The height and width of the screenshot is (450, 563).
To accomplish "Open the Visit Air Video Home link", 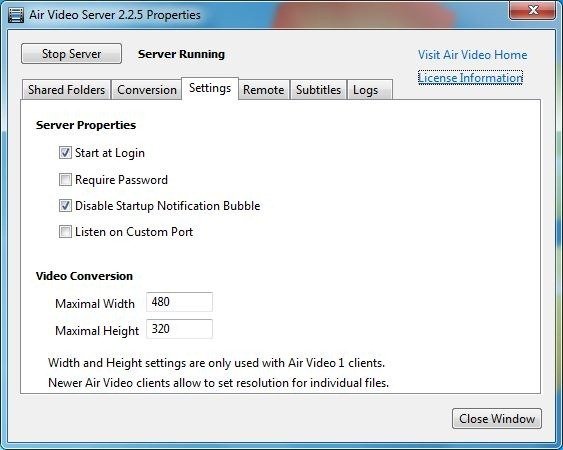I will click(x=473, y=55).
